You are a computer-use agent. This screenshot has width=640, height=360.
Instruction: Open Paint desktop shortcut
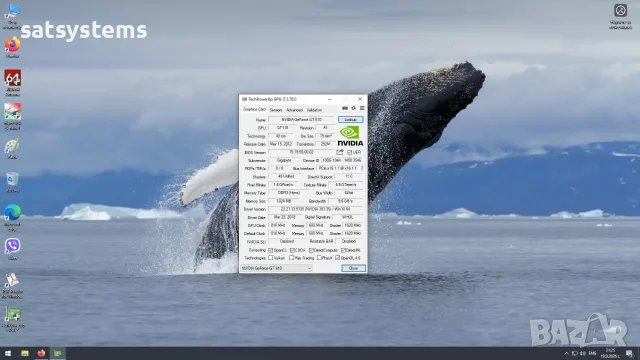13,149
